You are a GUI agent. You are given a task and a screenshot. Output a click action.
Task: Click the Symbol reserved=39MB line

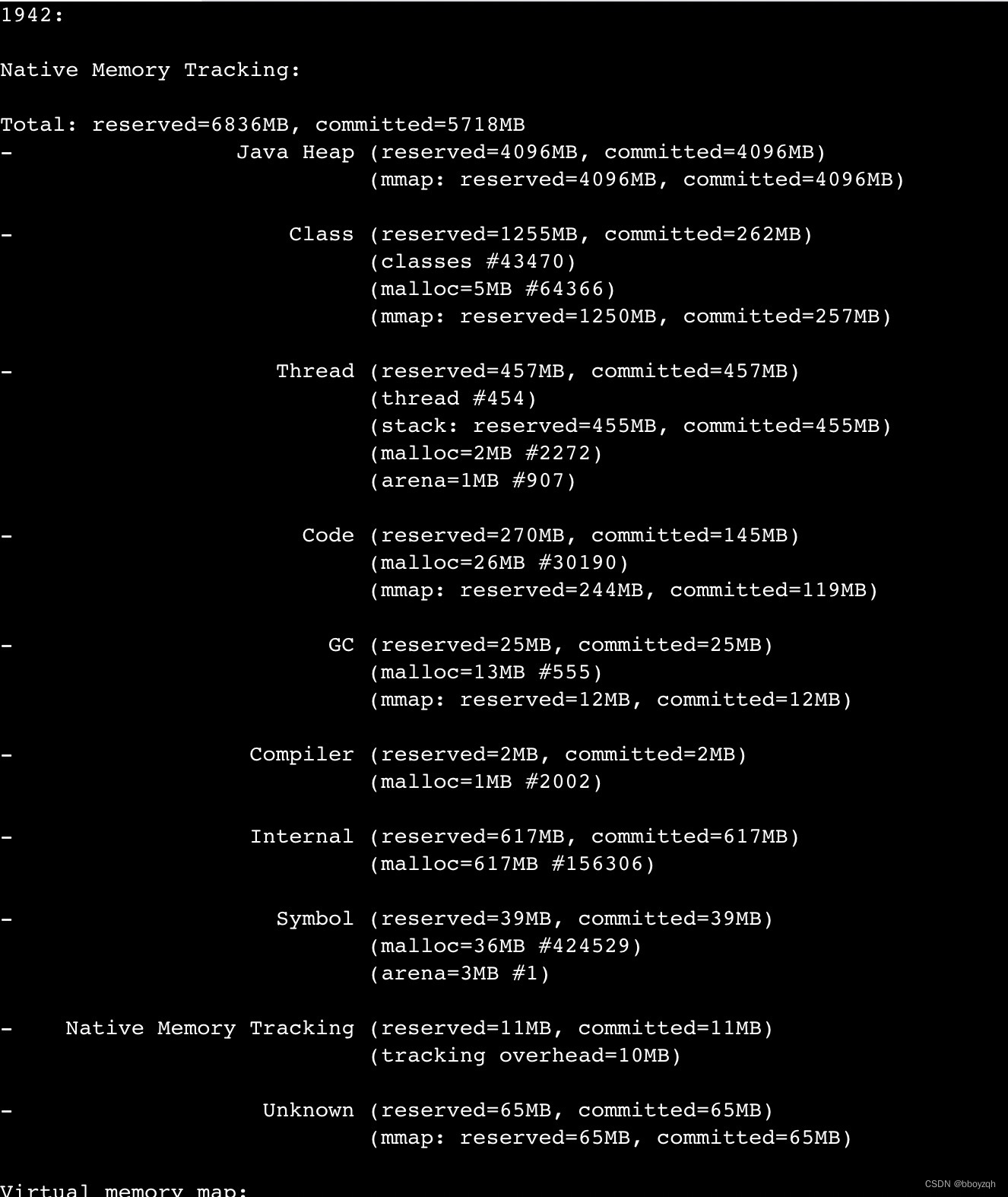[x=525, y=919]
